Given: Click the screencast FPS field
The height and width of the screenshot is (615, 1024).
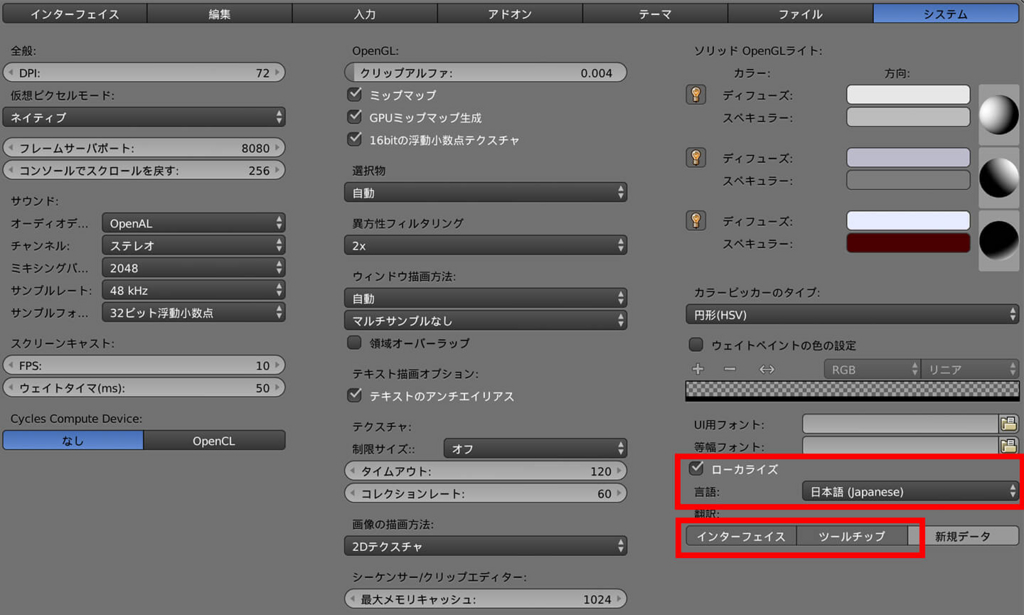Looking at the screenshot, I should tap(144, 365).
